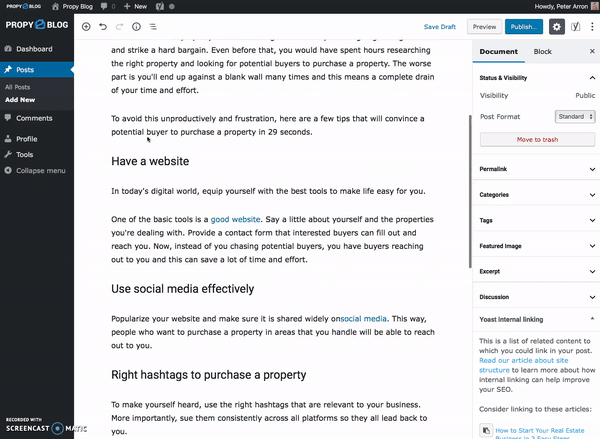Viewport: 600px width, 439px height.
Task: Undo the last edit
Action: [103, 27]
